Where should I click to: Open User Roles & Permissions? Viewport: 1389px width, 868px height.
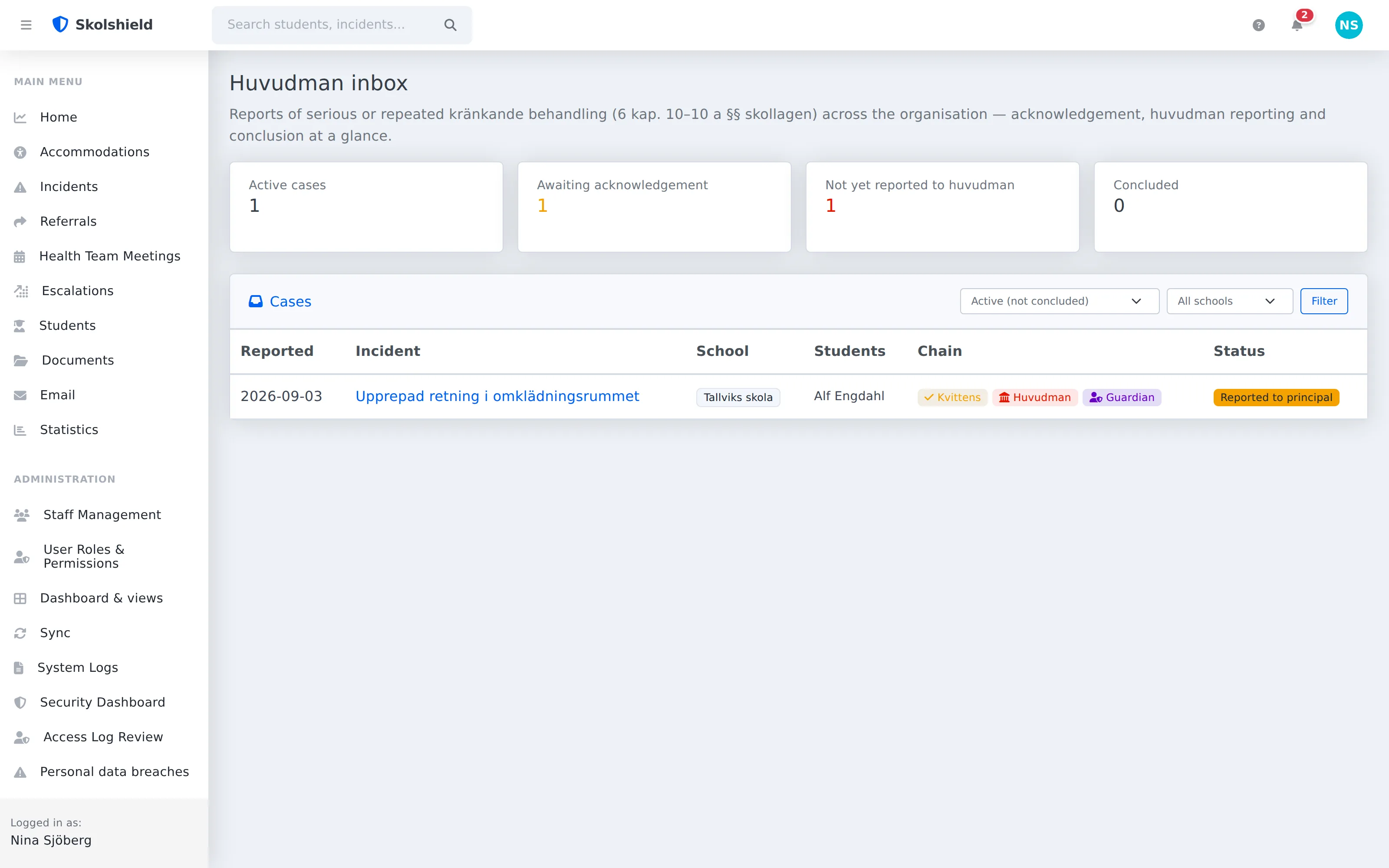click(x=104, y=556)
